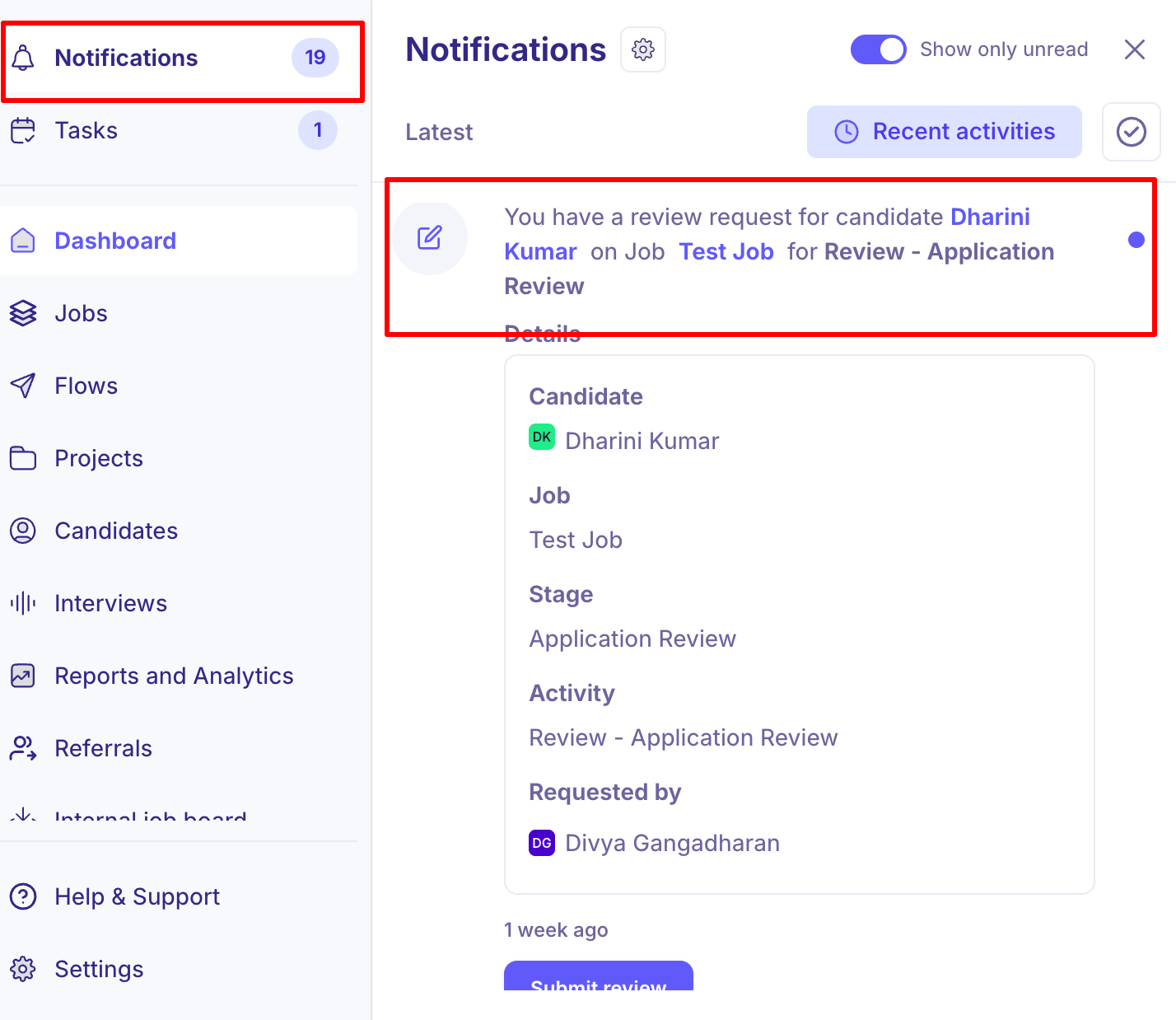This screenshot has width=1176, height=1020.
Task: Click the unread blue dot indicator
Action: pos(1136,240)
